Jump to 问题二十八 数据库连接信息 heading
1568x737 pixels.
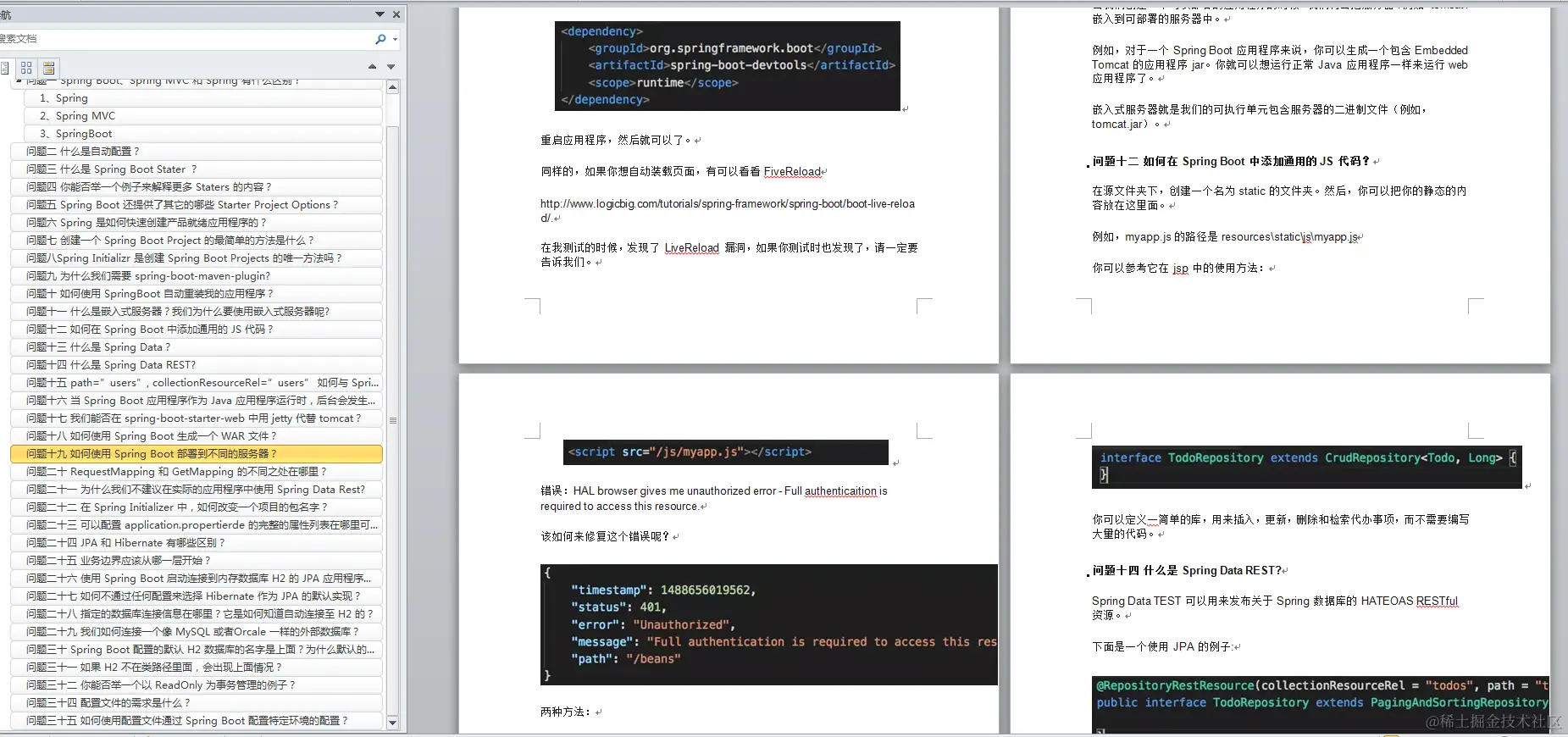coord(197,614)
